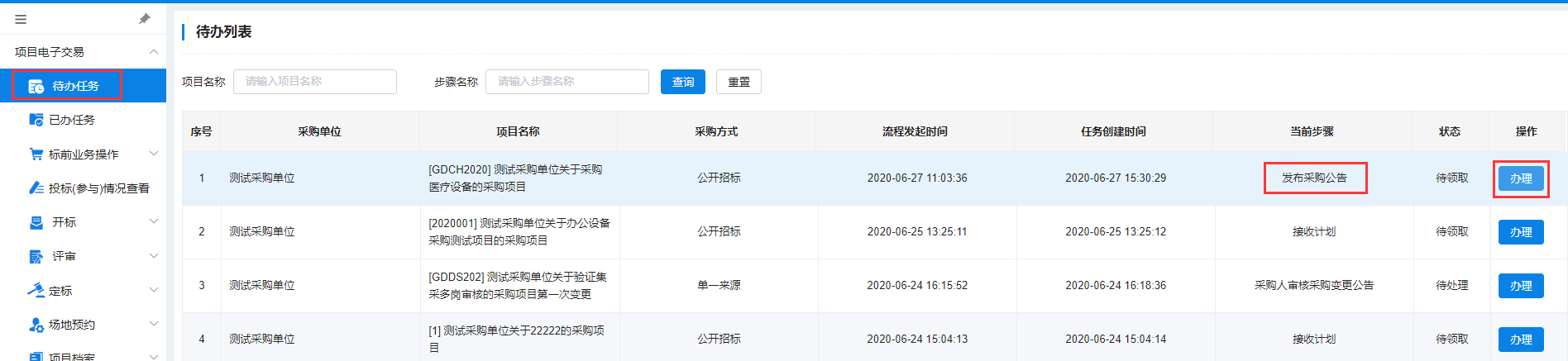The width and height of the screenshot is (1568, 361).
Task: Click the 定标 gavel icon
Action: (x=36, y=291)
